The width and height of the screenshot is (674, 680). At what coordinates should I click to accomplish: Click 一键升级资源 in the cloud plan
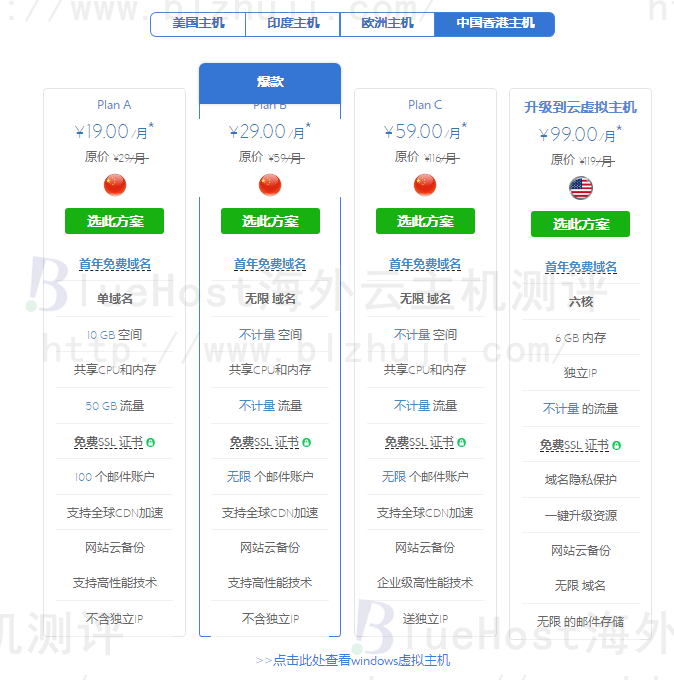tap(580, 516)
